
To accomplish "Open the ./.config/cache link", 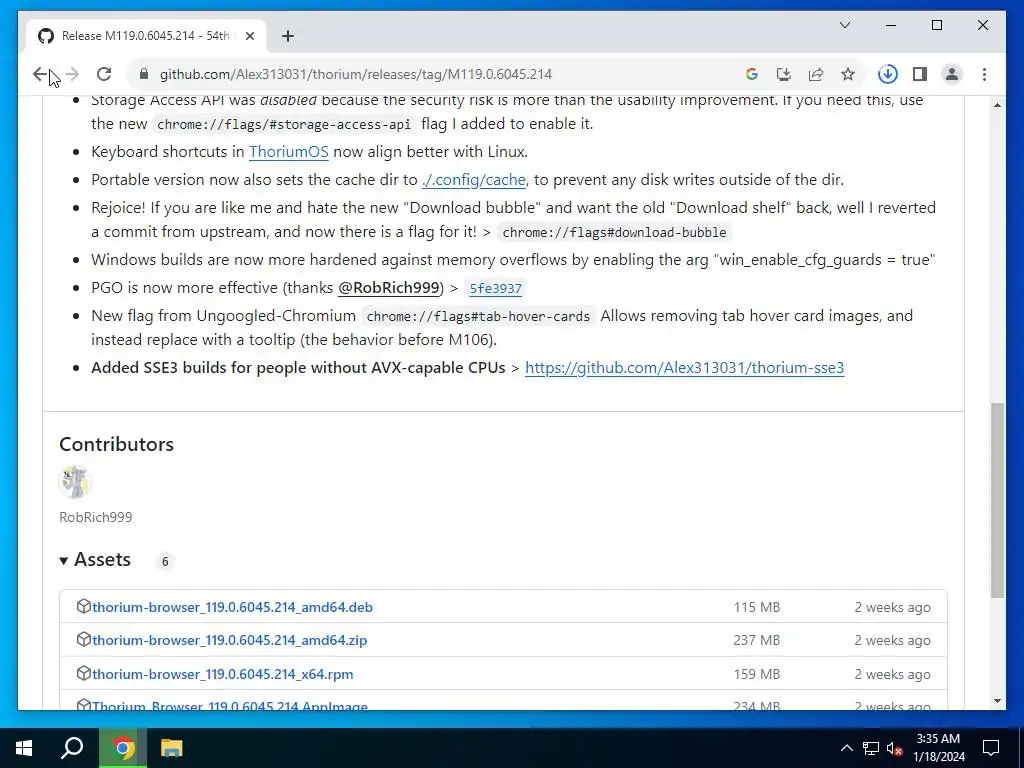I will pos(473,180).
